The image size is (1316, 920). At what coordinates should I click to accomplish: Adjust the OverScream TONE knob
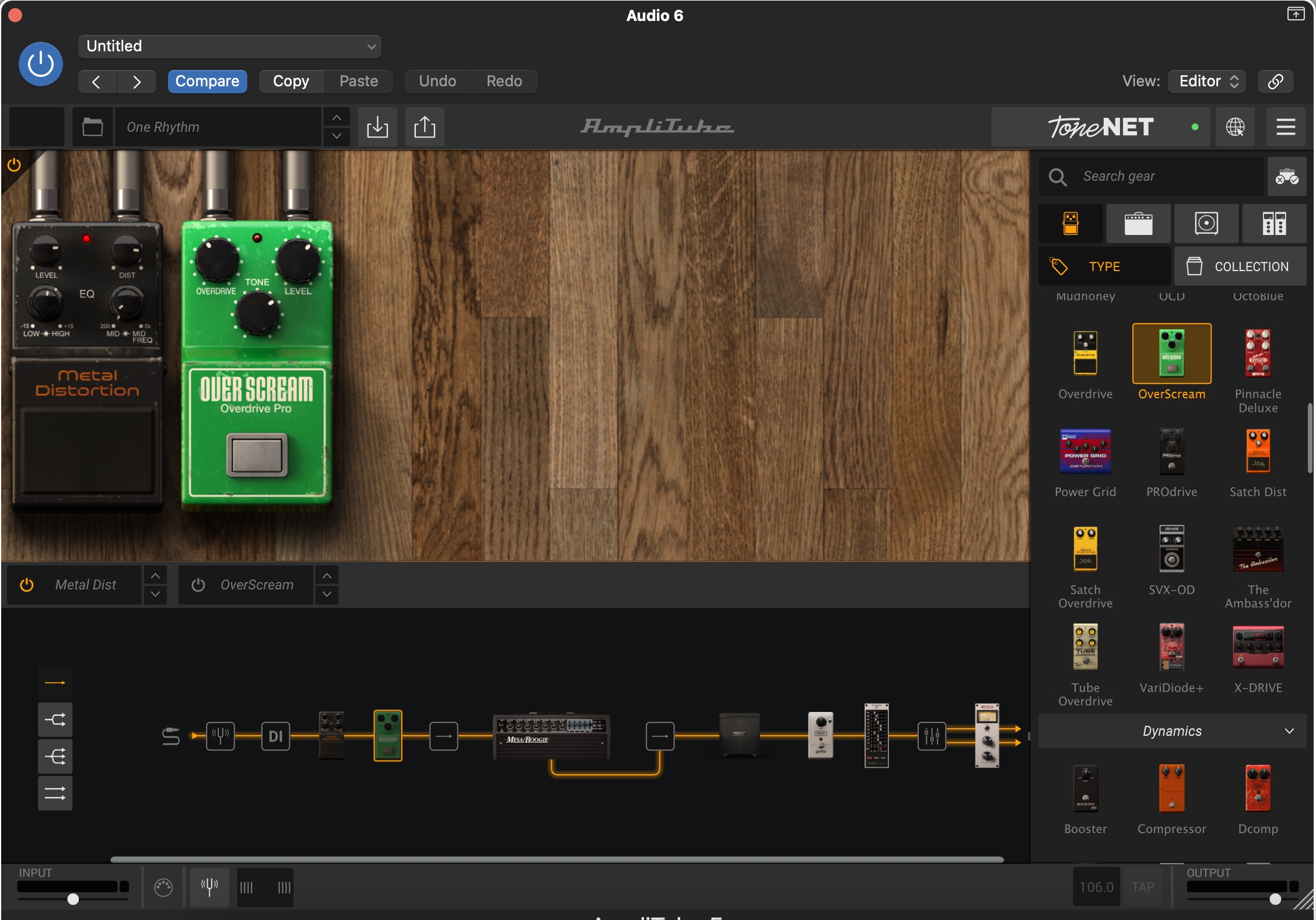click(x=257, y=312)
